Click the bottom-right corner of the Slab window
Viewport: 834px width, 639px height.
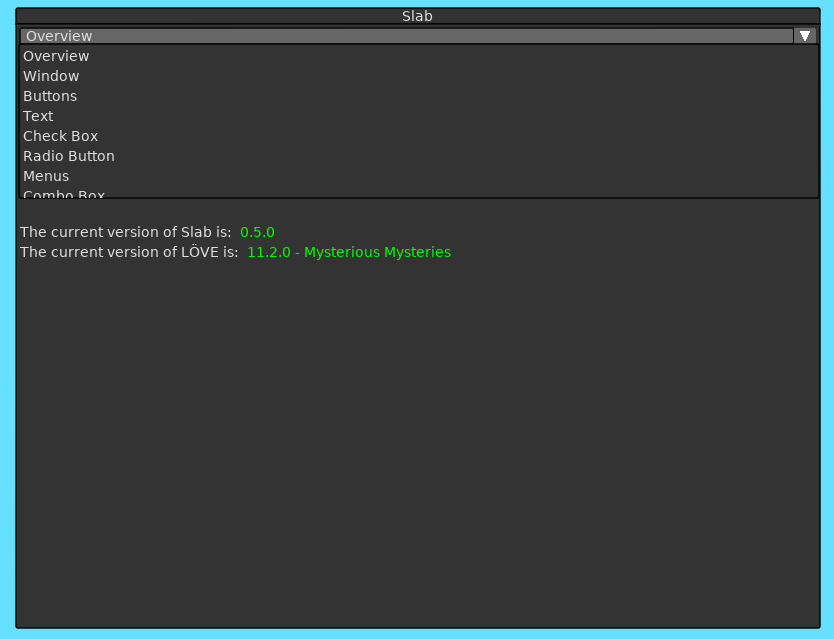819,627
